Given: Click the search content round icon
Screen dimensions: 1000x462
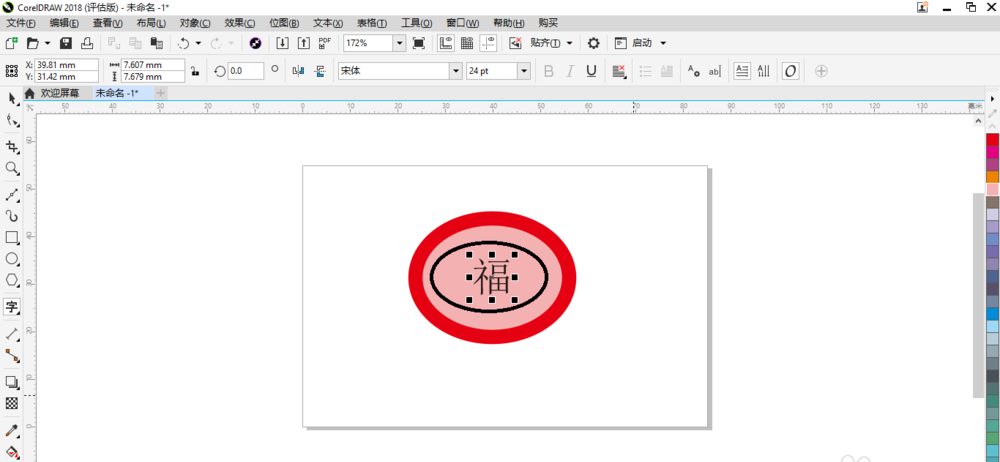Looking at the screenshot, I should (255, 43).
